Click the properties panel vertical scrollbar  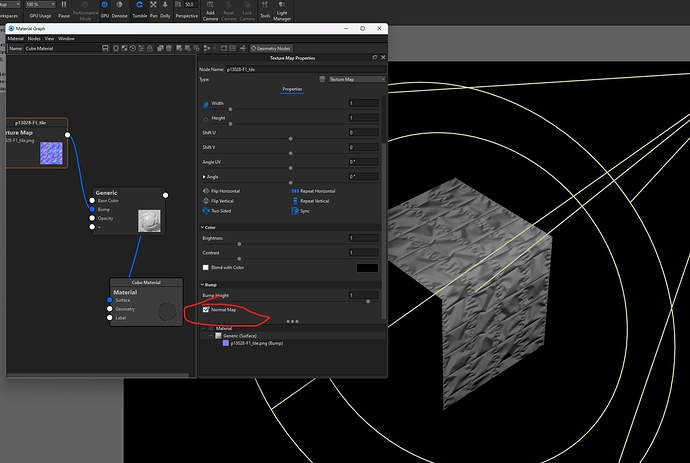click(384, 229)
